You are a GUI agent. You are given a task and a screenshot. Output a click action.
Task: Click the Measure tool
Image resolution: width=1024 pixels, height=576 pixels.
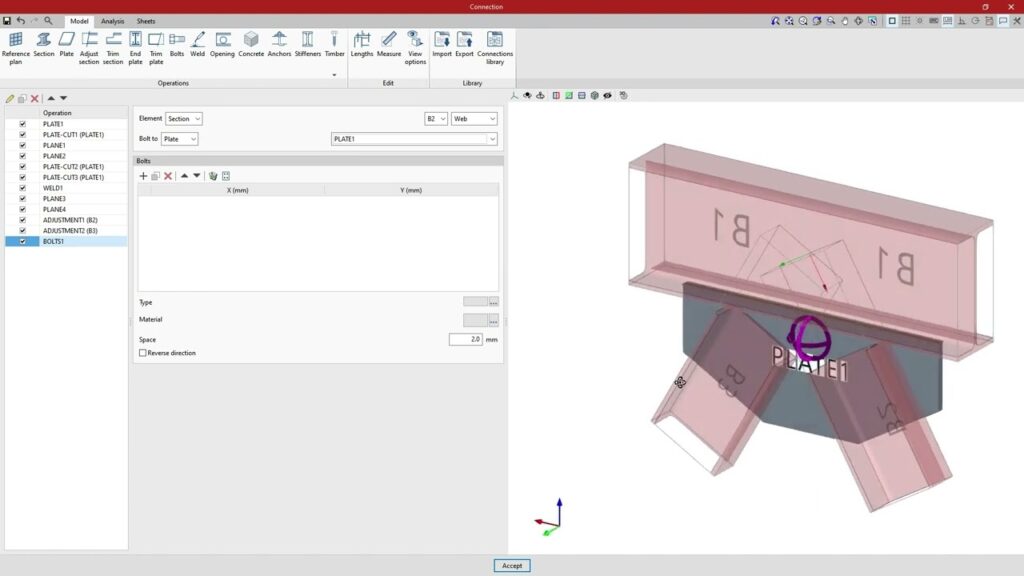[x=389, y=44]
